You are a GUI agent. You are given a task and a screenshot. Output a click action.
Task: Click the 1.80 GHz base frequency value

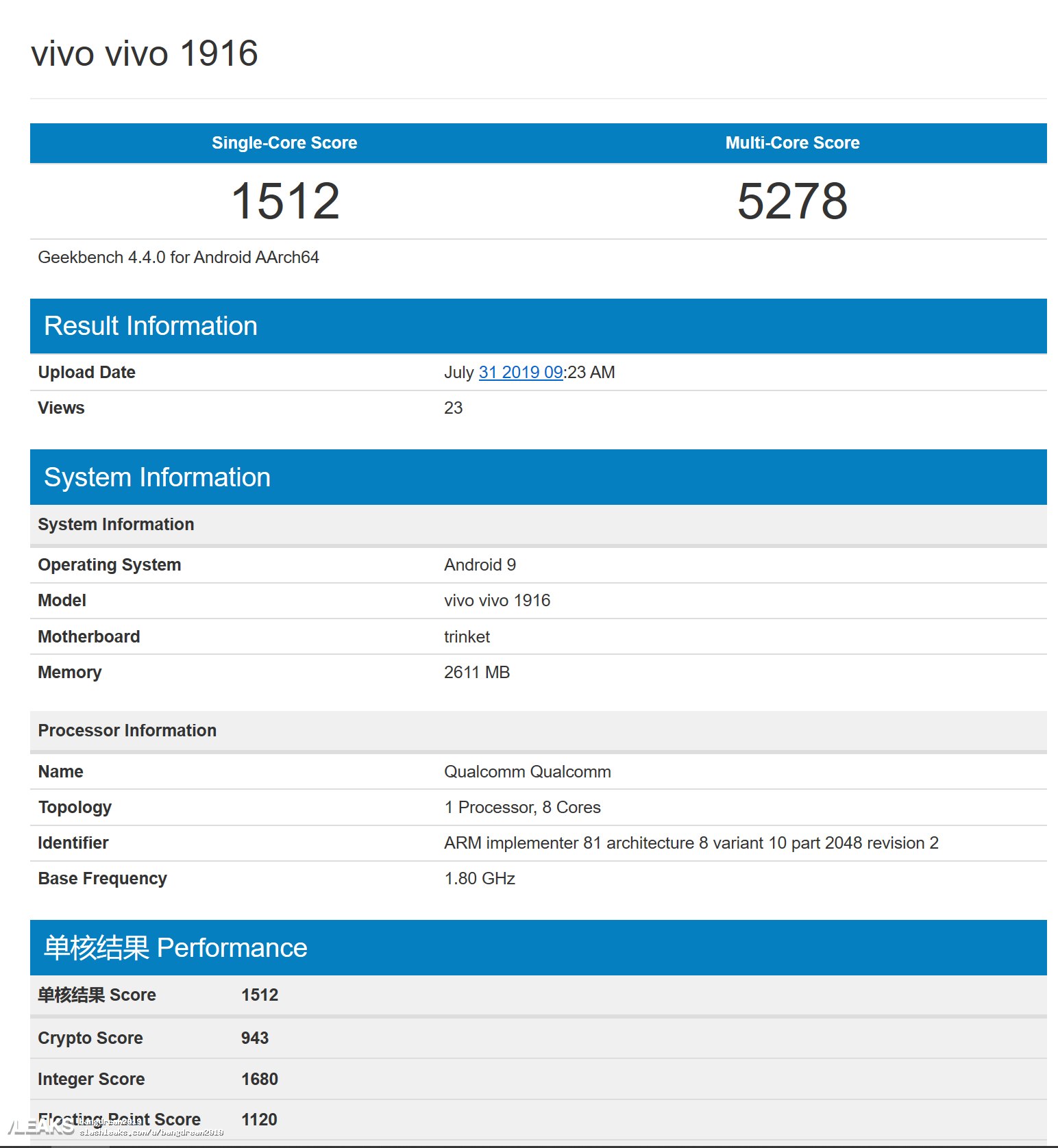click(x=480, y=879)
